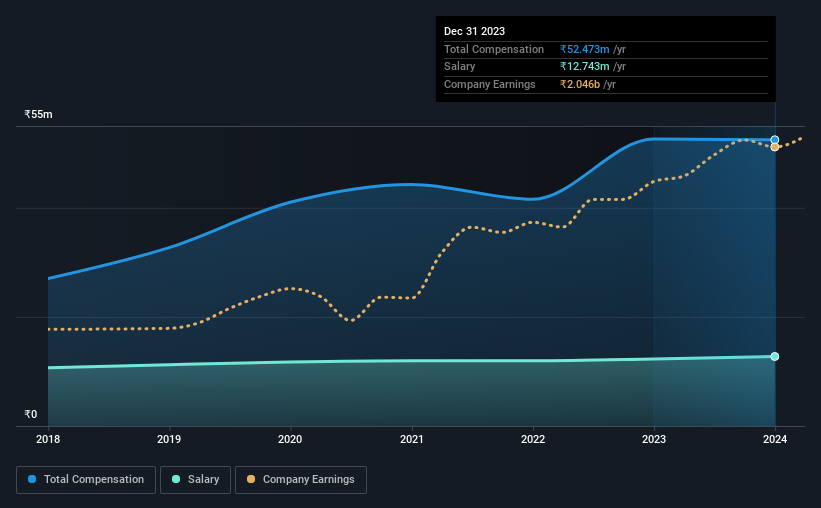821x508 pixels.
Task: Toggle the Salary legend button
Action: (195, 480)
